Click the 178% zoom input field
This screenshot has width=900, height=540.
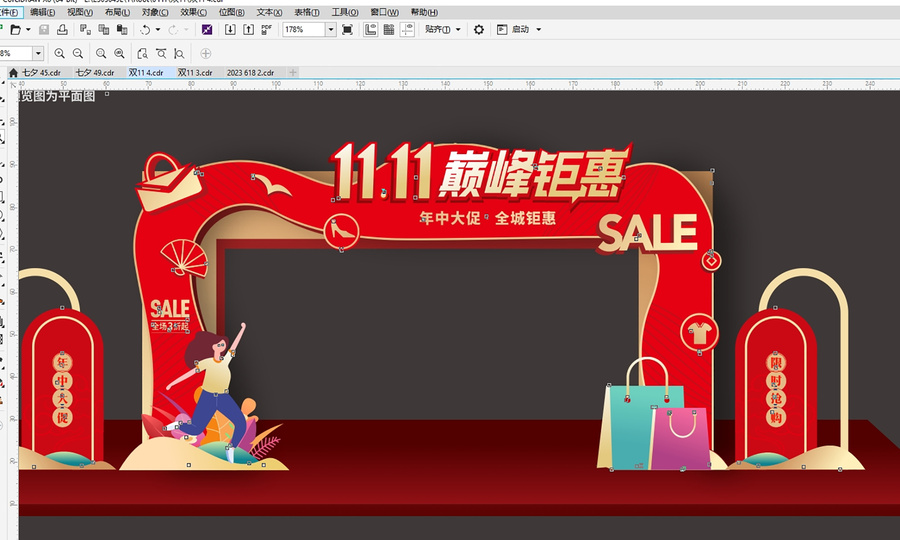[304, 29]
